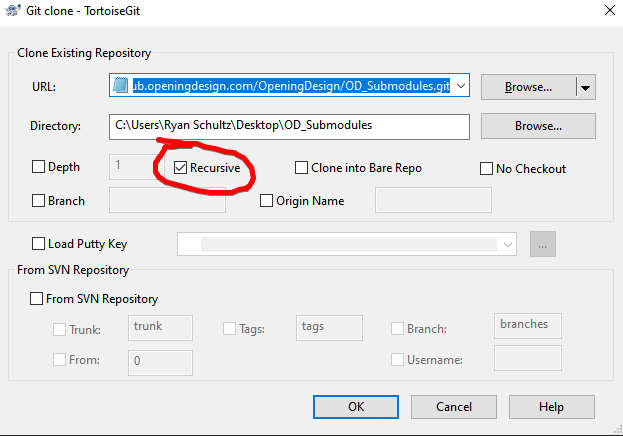The image size is (623, 436).
Task: Open the Putty key dropdown list
Action: click(x=509, y=244)
